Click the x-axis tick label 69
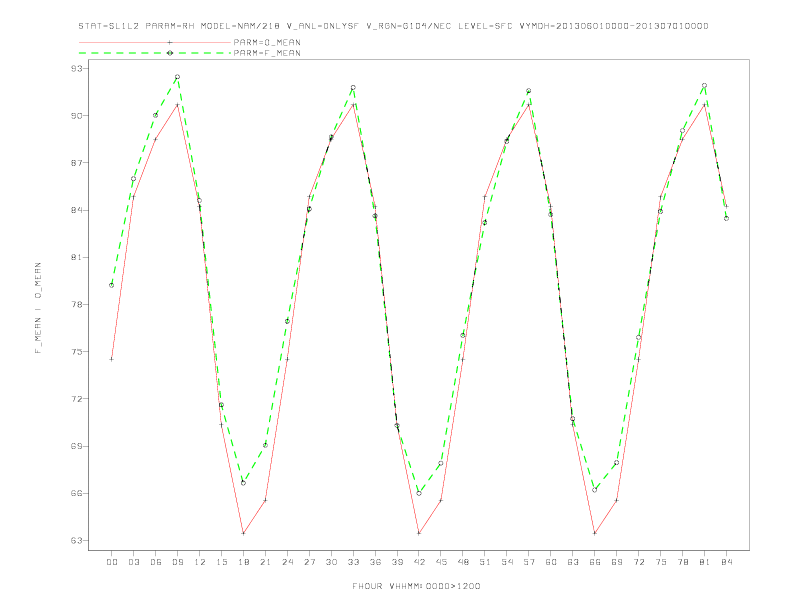 (617, 562)
